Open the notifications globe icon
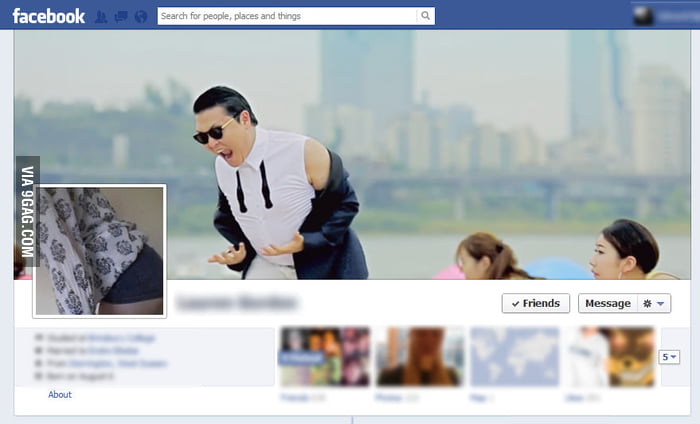700x424 pixels. pos(140,16)
